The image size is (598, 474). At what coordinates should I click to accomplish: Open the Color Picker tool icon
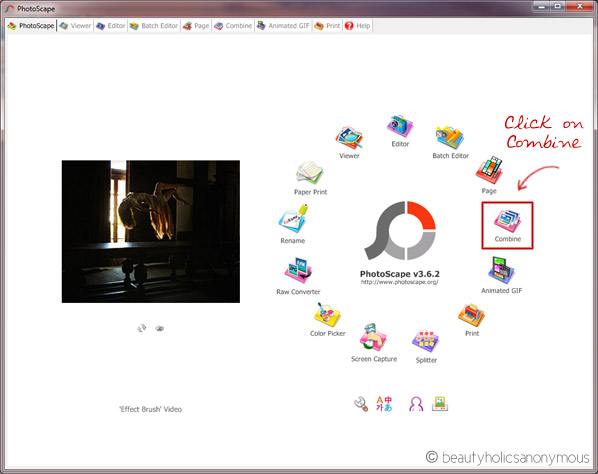pos(327,315)
